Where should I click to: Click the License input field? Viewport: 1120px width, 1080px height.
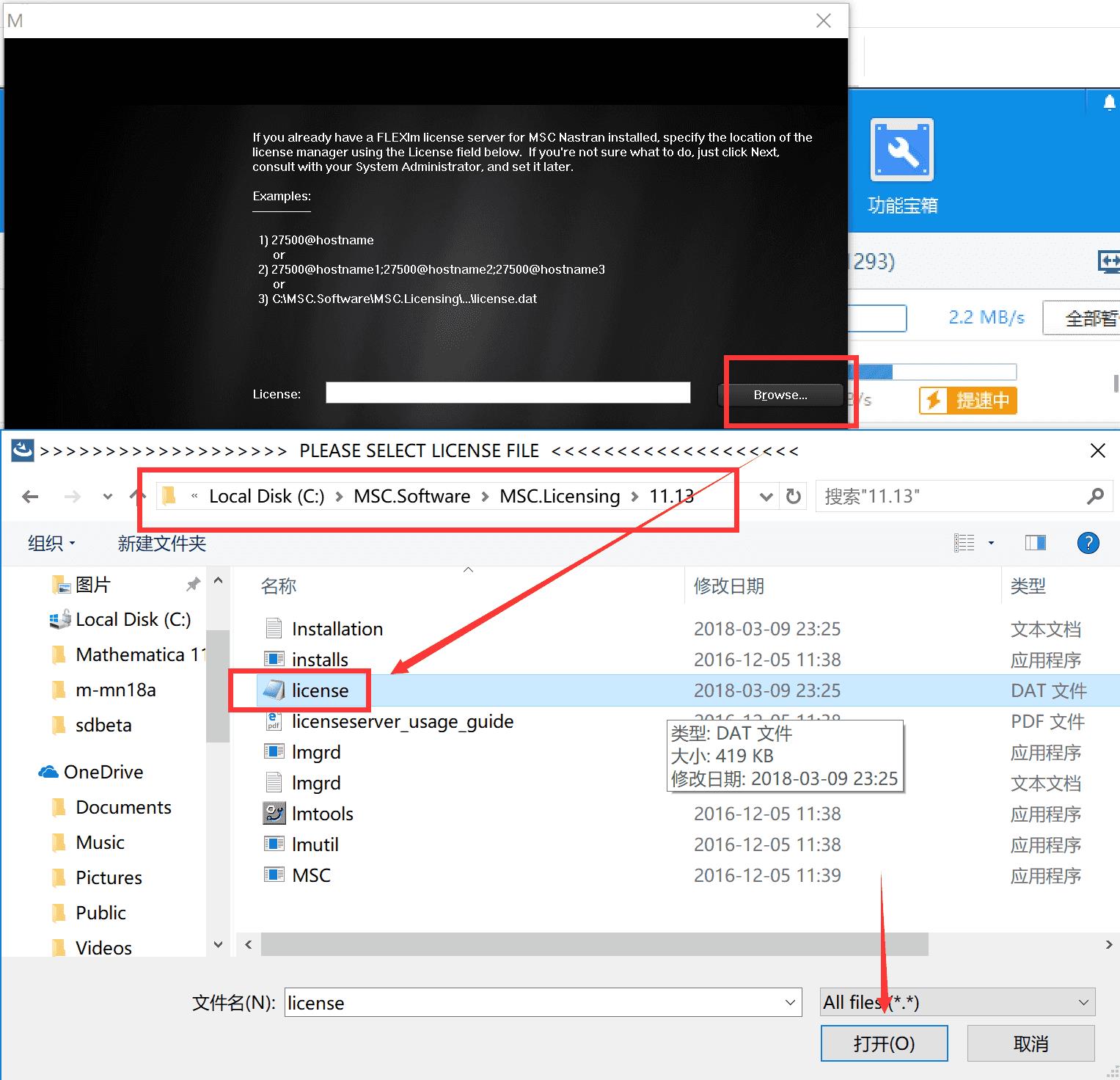(x=508, y=393)
